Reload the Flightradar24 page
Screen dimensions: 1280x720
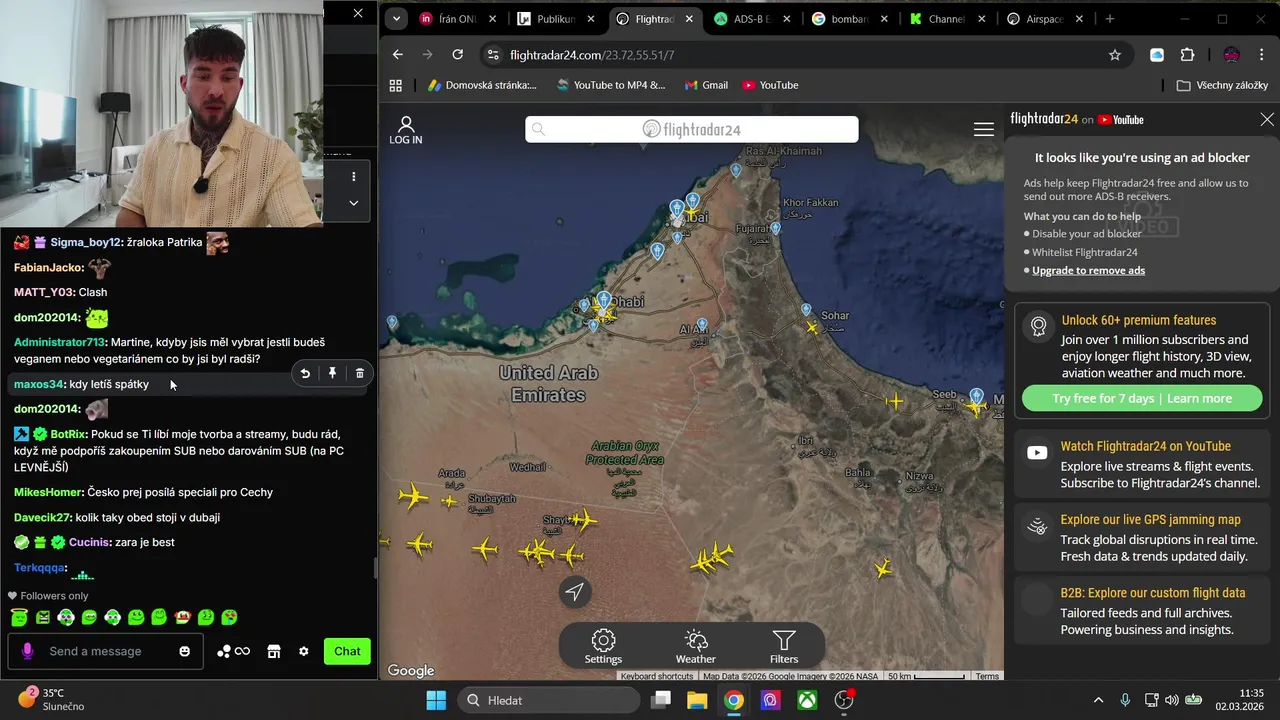click(x=458, y=55)
